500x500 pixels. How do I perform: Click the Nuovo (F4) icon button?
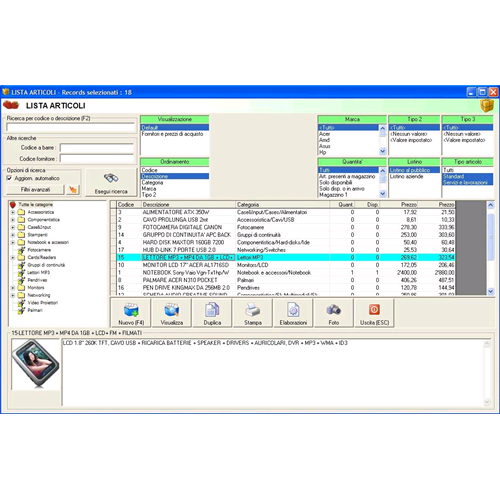[x=131, y=313]
